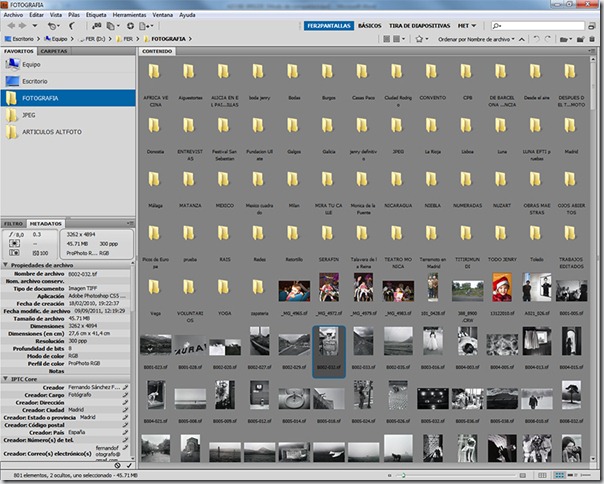The height and width of the screenshot is (484, 604).
Task: Select ARTICULOS ALTFOTO favorite folder
Action: (x=68, y=132)
